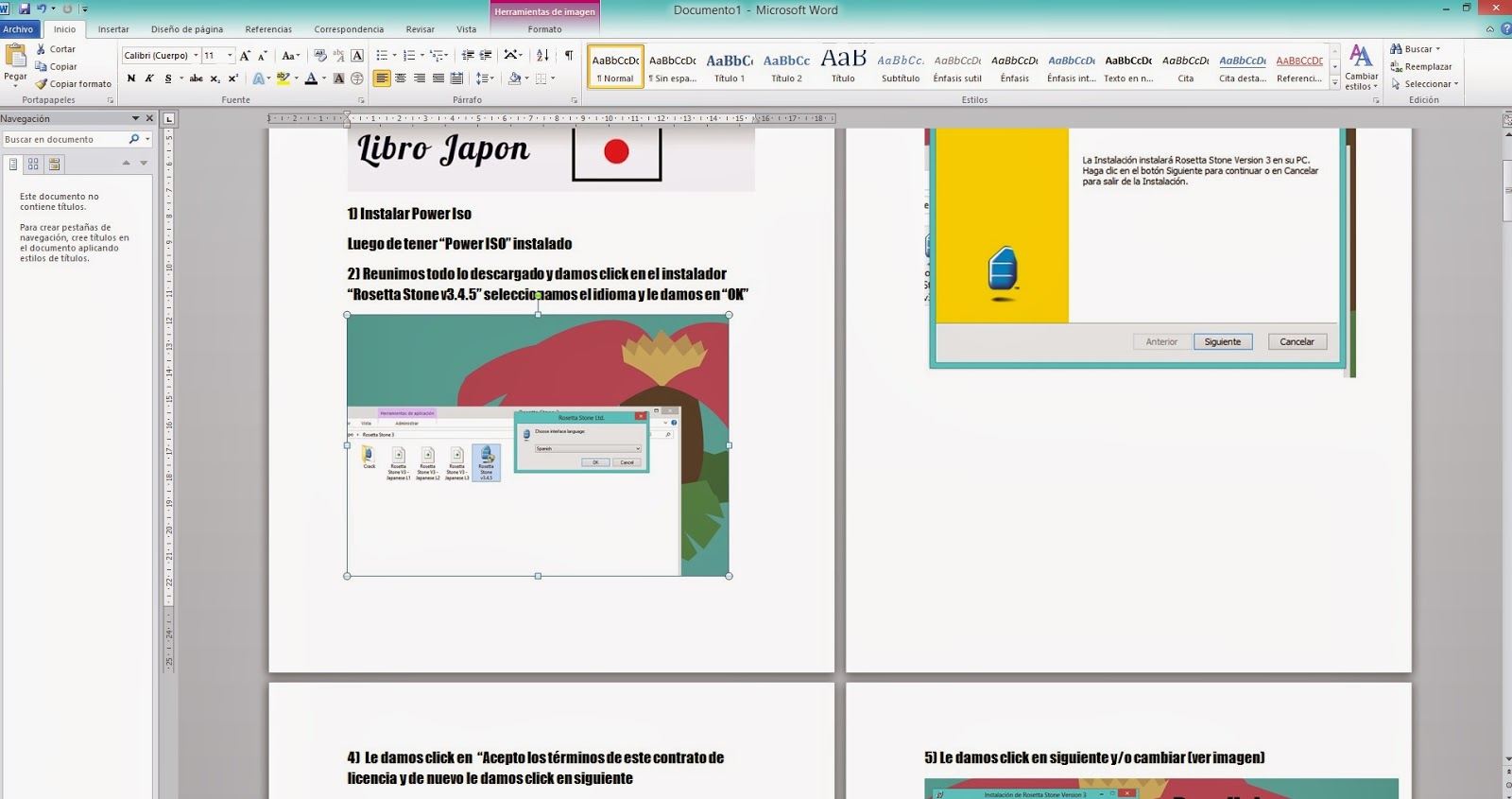Increase paragraph indent

click(486, 56)
